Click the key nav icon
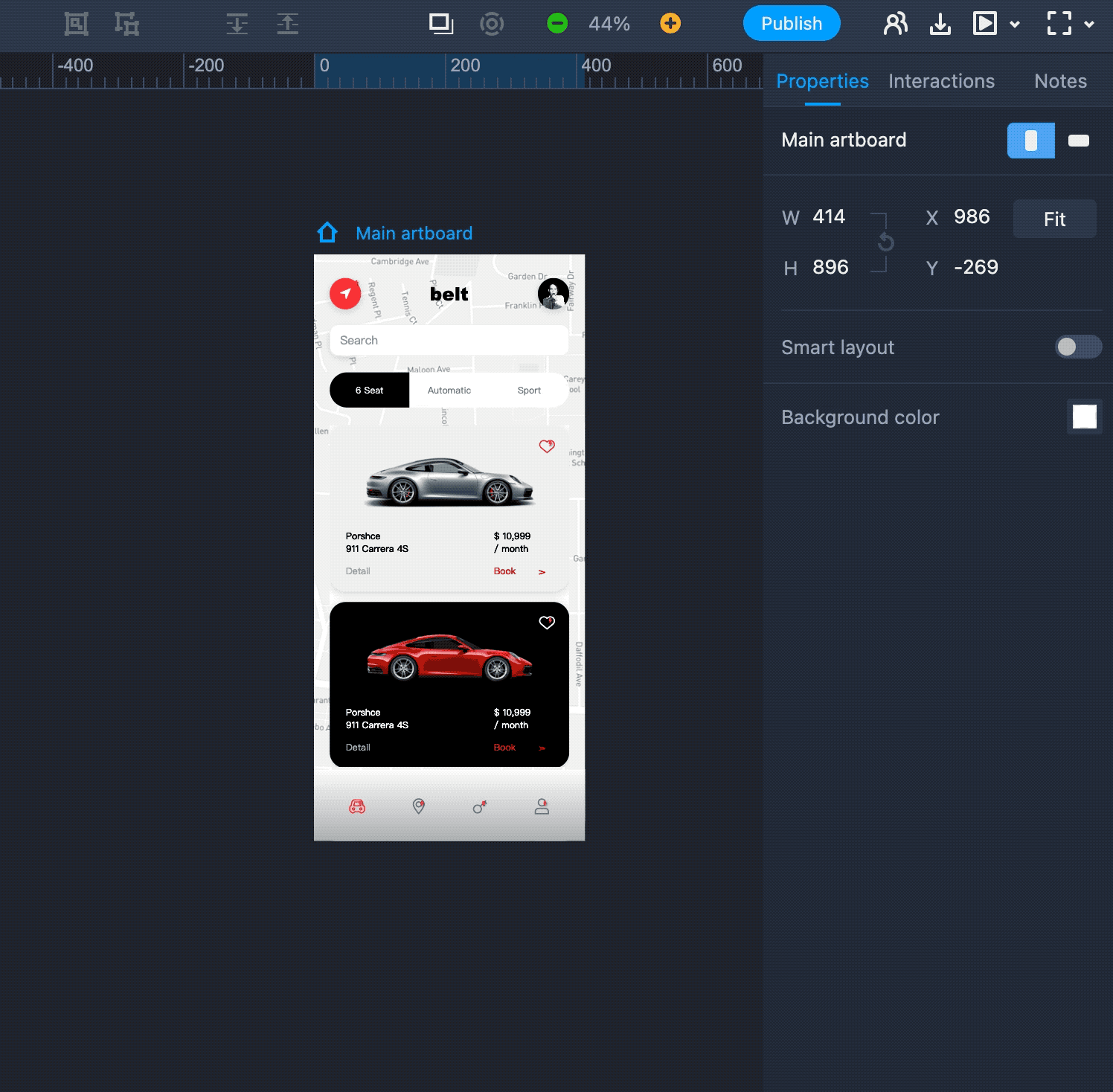 (480, 807)
